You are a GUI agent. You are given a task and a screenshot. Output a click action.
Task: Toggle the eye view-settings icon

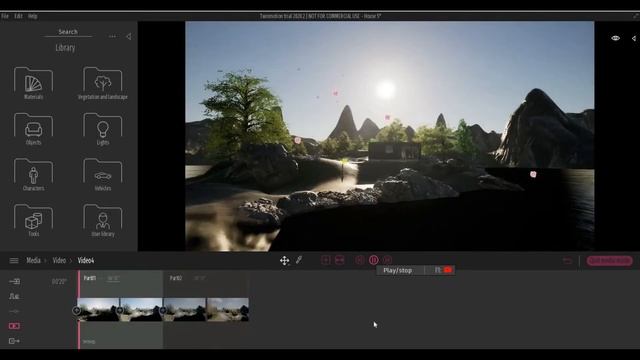(616, 38)
